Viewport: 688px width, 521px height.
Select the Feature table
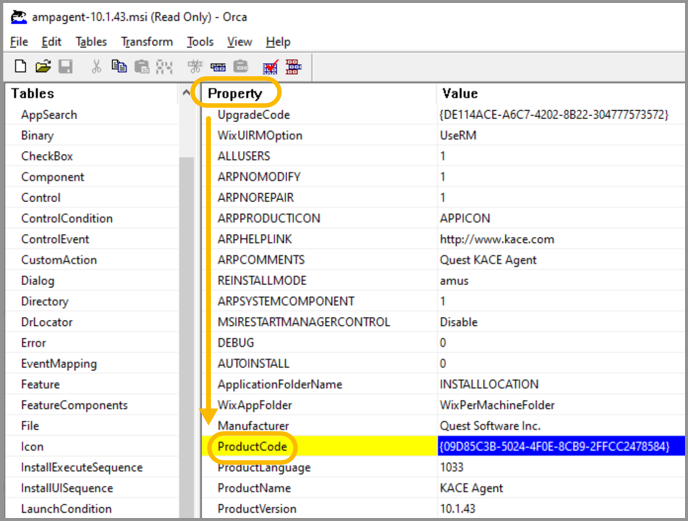(40, 384)
